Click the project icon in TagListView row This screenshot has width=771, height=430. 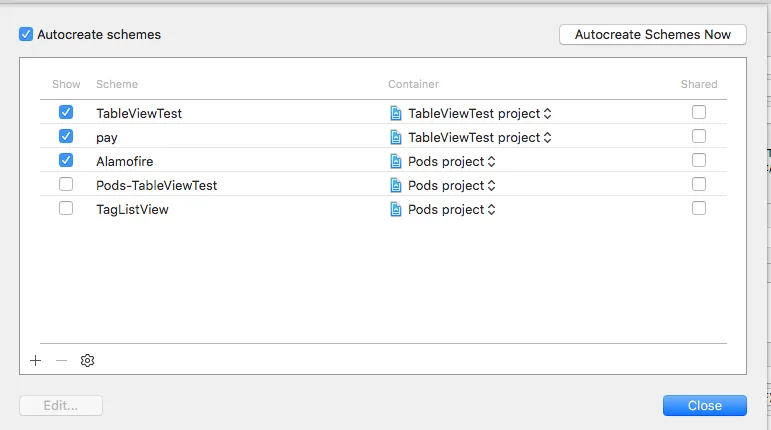tap(396, 209)
